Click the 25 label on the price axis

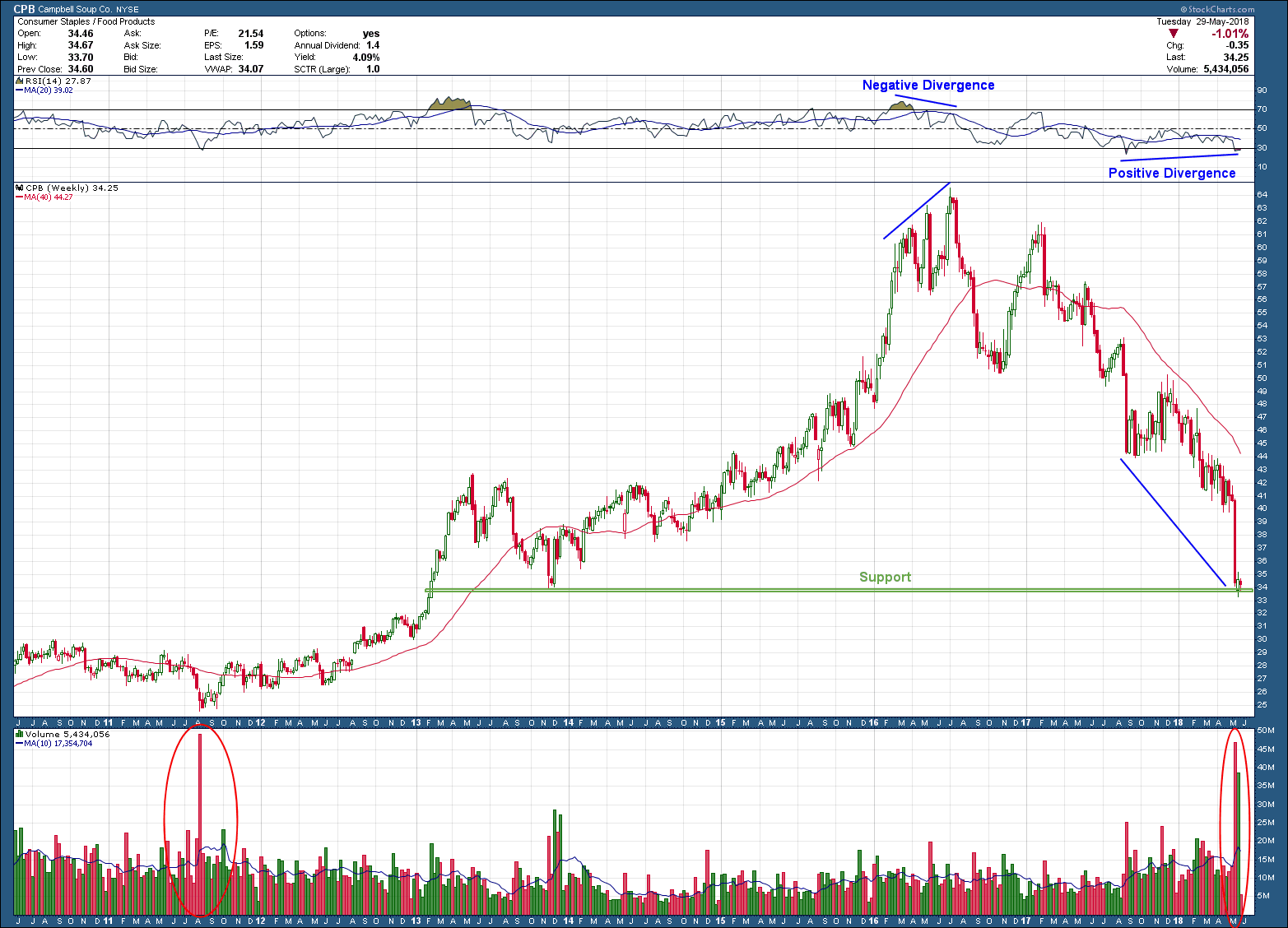point(1262,705)
